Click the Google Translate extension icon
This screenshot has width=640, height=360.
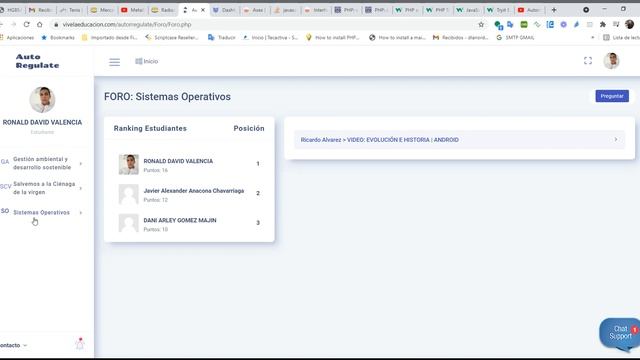pyautogui.click(x=510, y=24)
